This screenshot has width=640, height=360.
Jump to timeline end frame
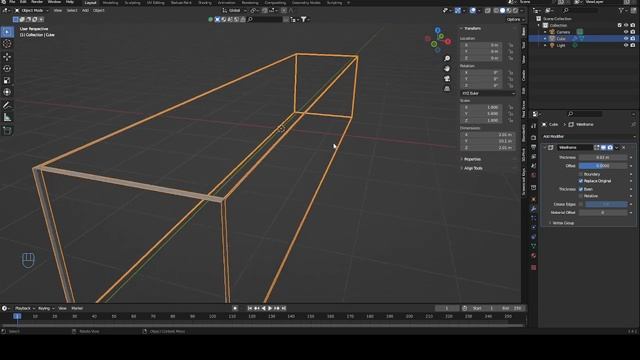tap(284, 309)
